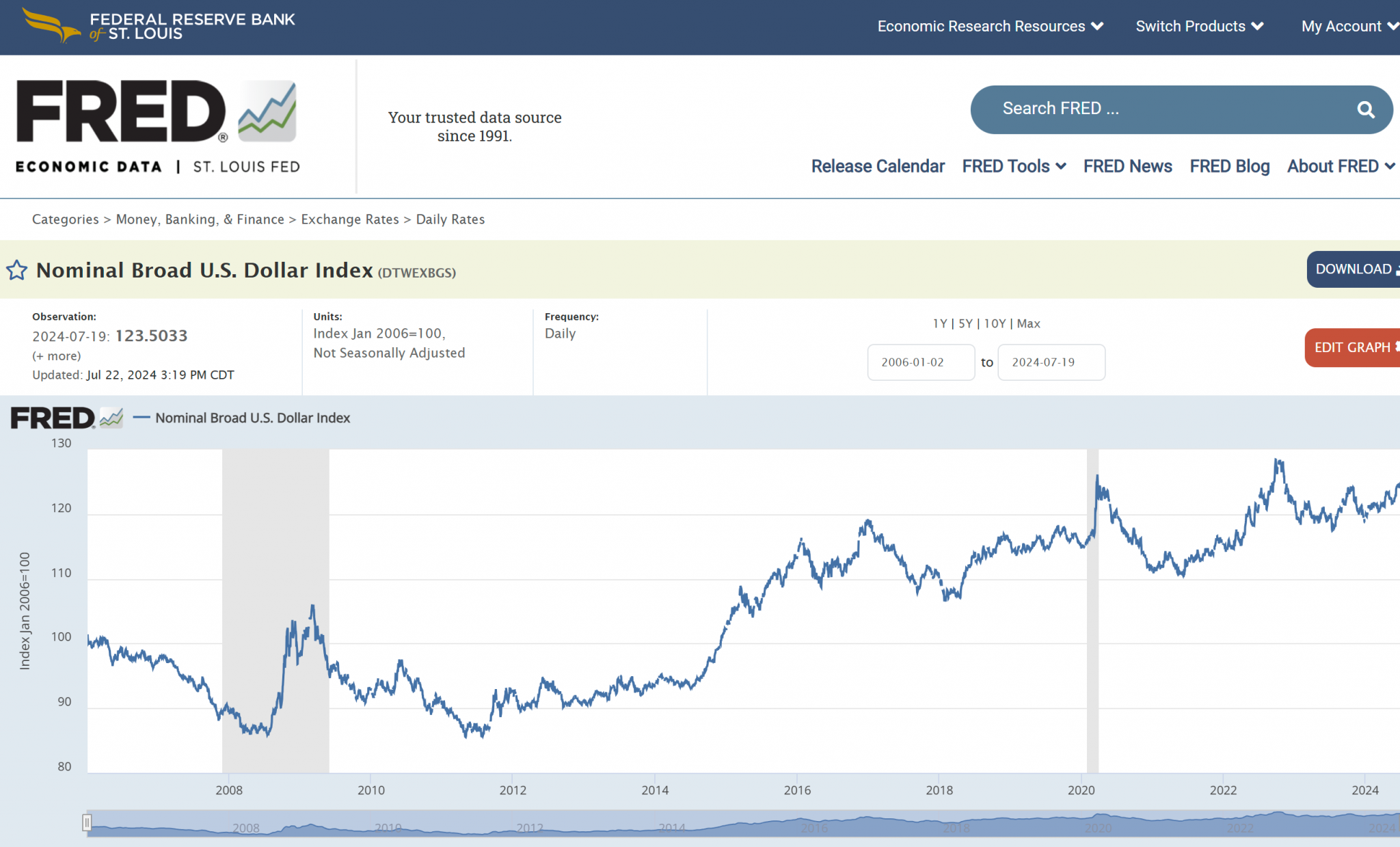Click the Frequency Daily value
Viewport: 1400px width, 847px height.
click(560, 334)
